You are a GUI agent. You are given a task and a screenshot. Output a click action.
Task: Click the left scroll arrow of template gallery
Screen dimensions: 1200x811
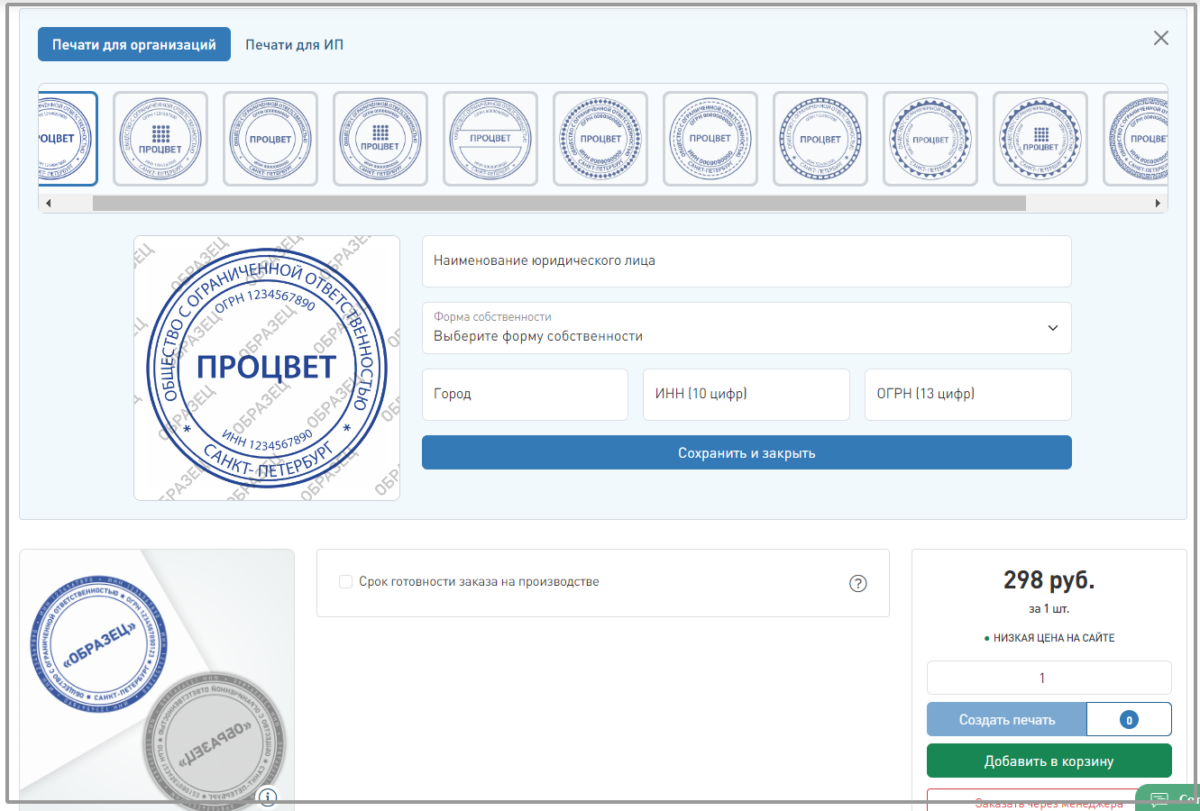(48, 203)
